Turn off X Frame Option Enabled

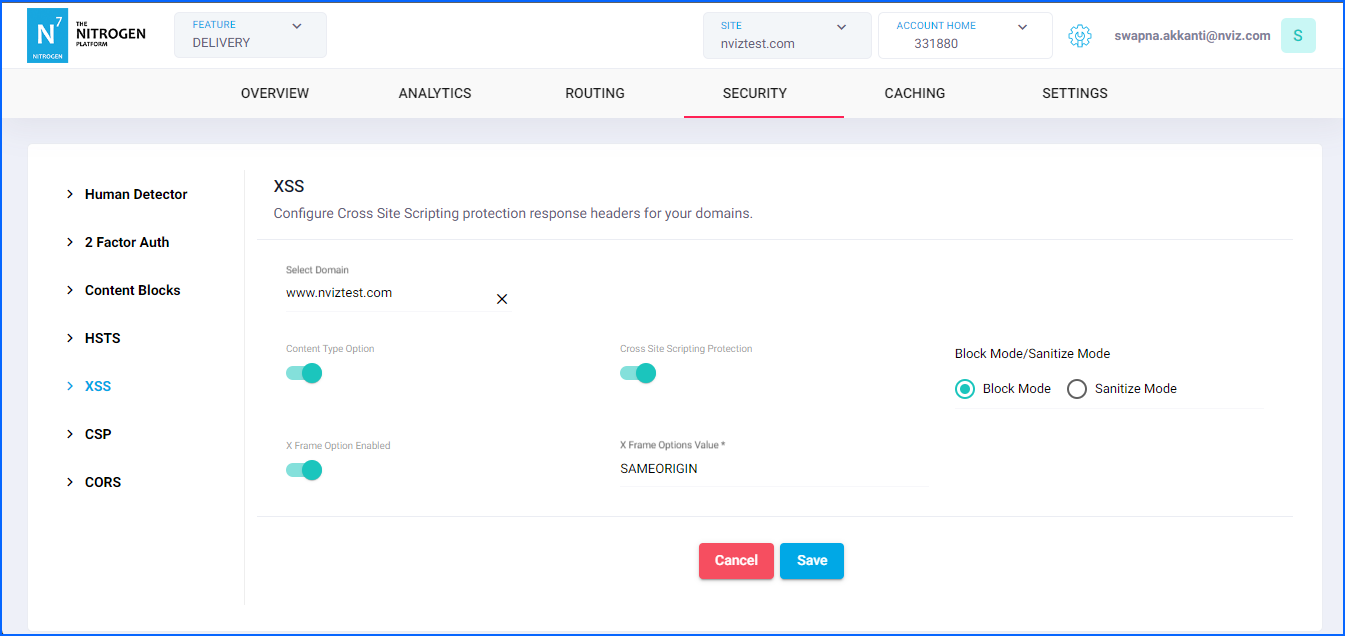(304, 470)
